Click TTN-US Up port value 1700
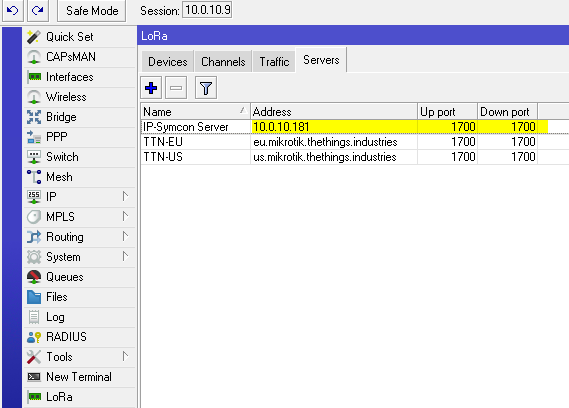 [x=463, y=157]
